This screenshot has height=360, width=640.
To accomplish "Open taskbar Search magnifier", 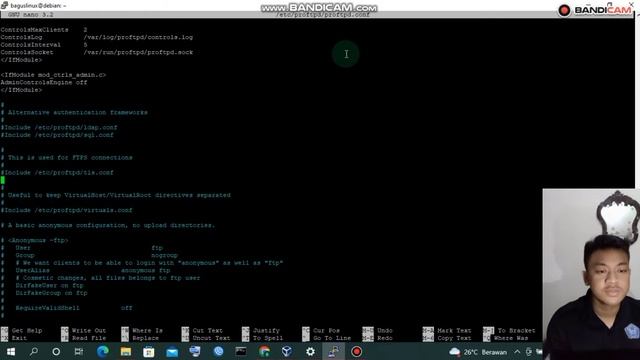I will (34, 351).
